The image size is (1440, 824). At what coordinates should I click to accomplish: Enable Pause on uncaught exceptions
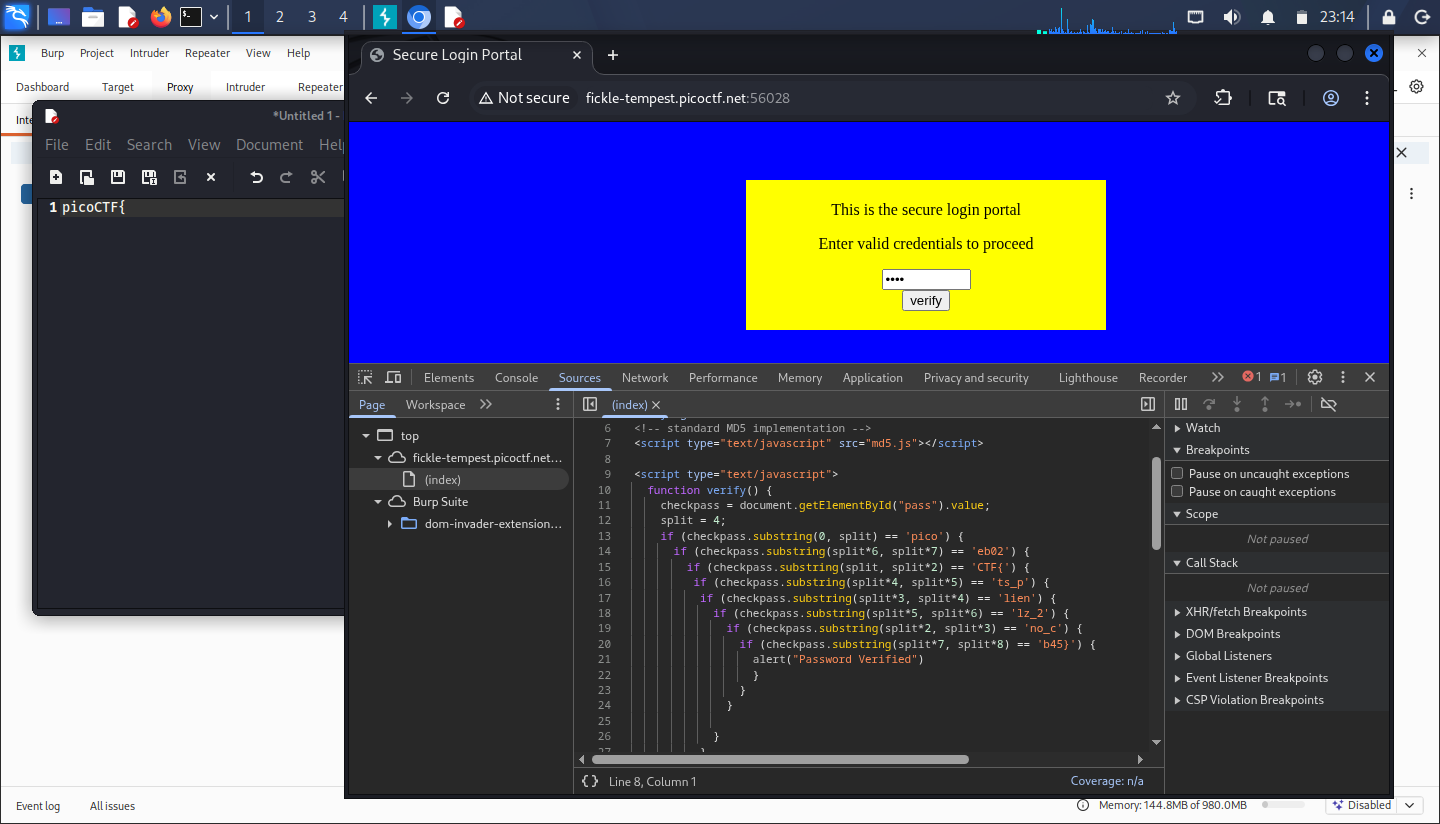click(x=1178, y=474)
